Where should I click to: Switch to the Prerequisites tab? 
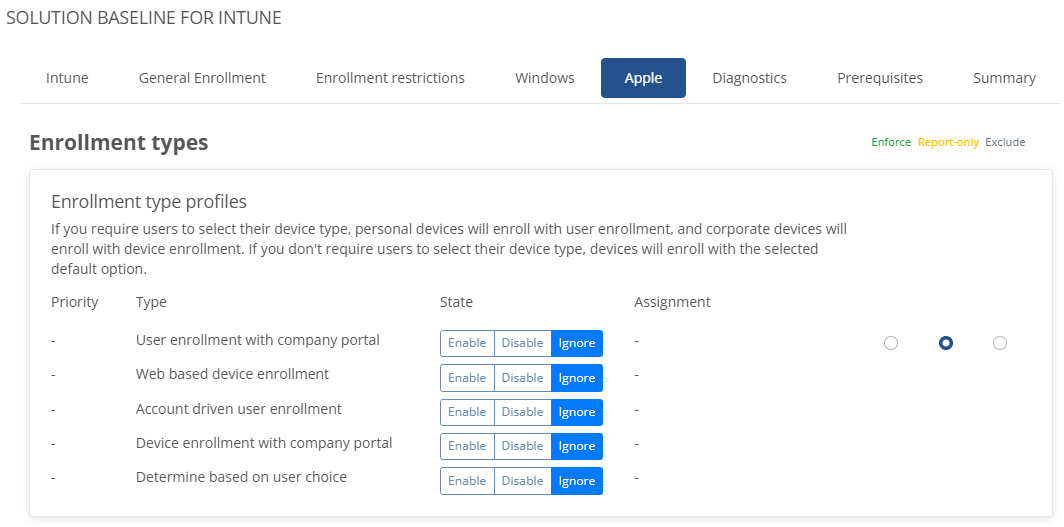pos(880,78)
